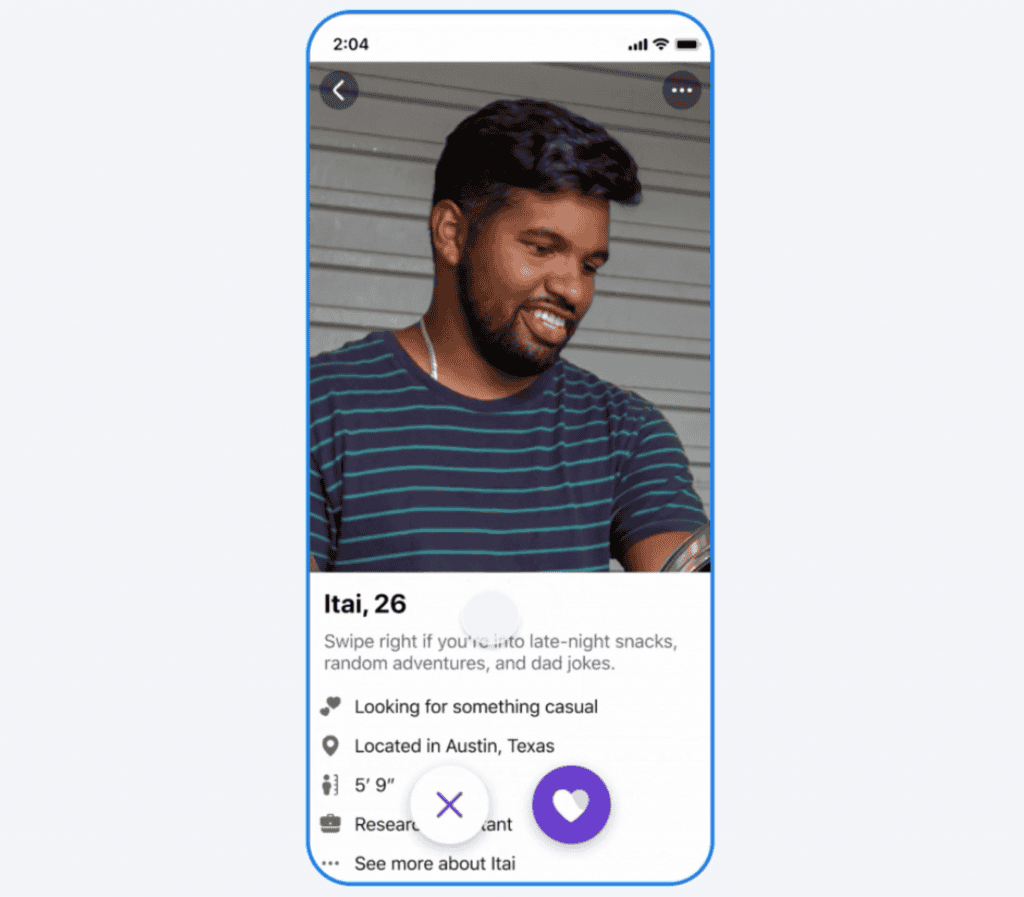Viewport: 1024px width, 897px height.
Task: Tap the 5' 9" height label
Action: pyautogui.click(x=374, y=785)
